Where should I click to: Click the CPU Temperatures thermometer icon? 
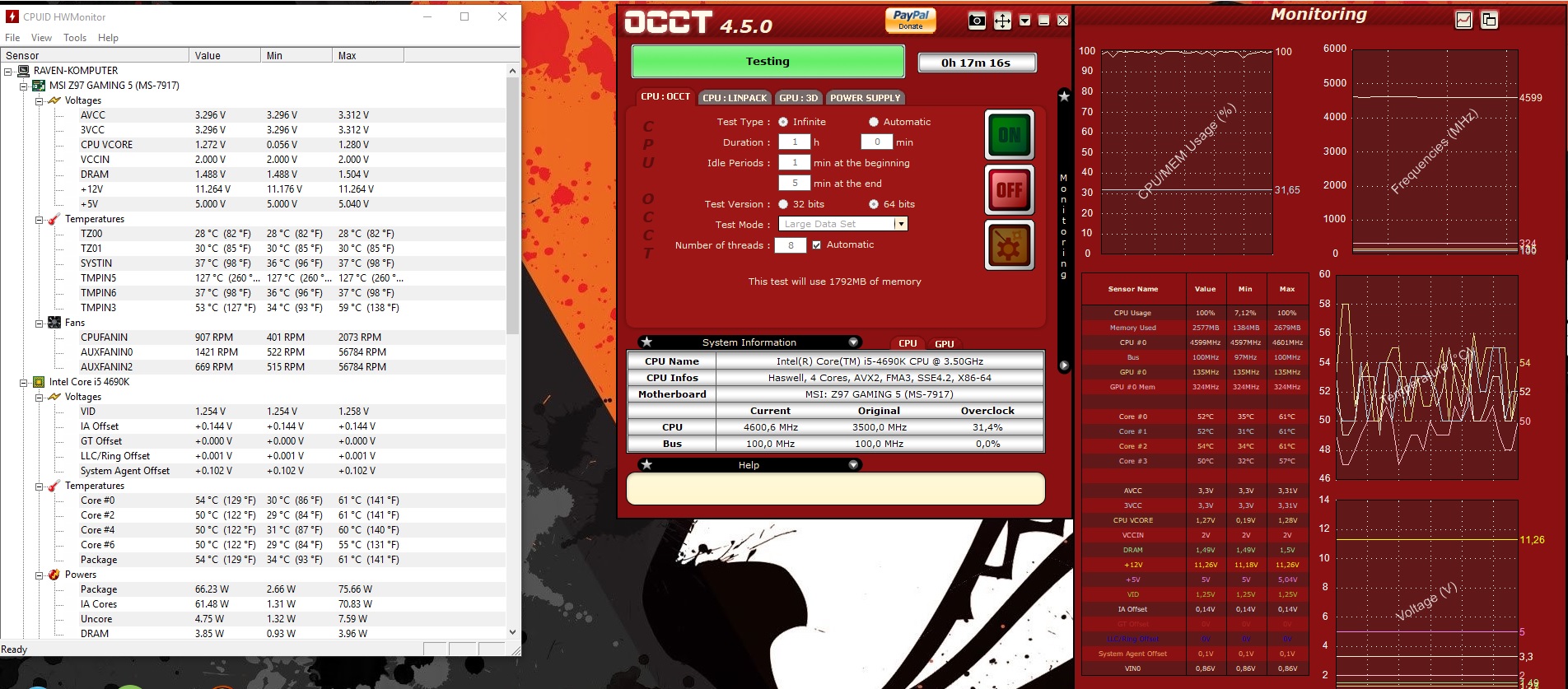pyautogui.click(x=54, y=486)
